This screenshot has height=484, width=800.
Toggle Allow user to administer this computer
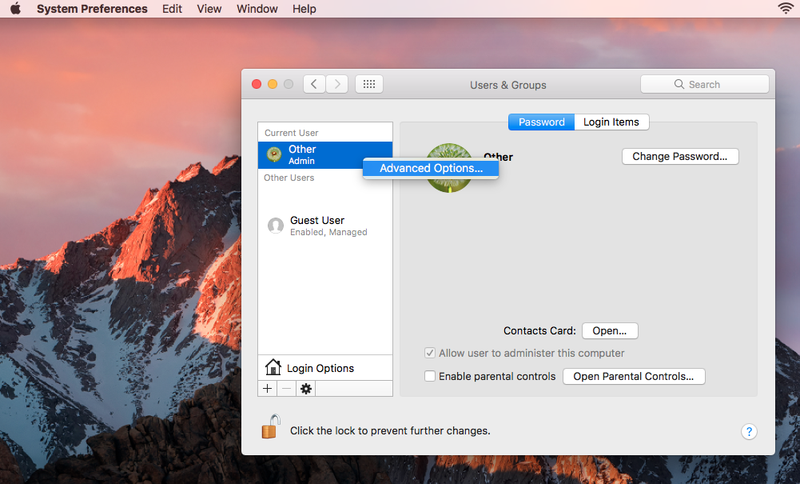pyautogui.click(x=430, y=353)
